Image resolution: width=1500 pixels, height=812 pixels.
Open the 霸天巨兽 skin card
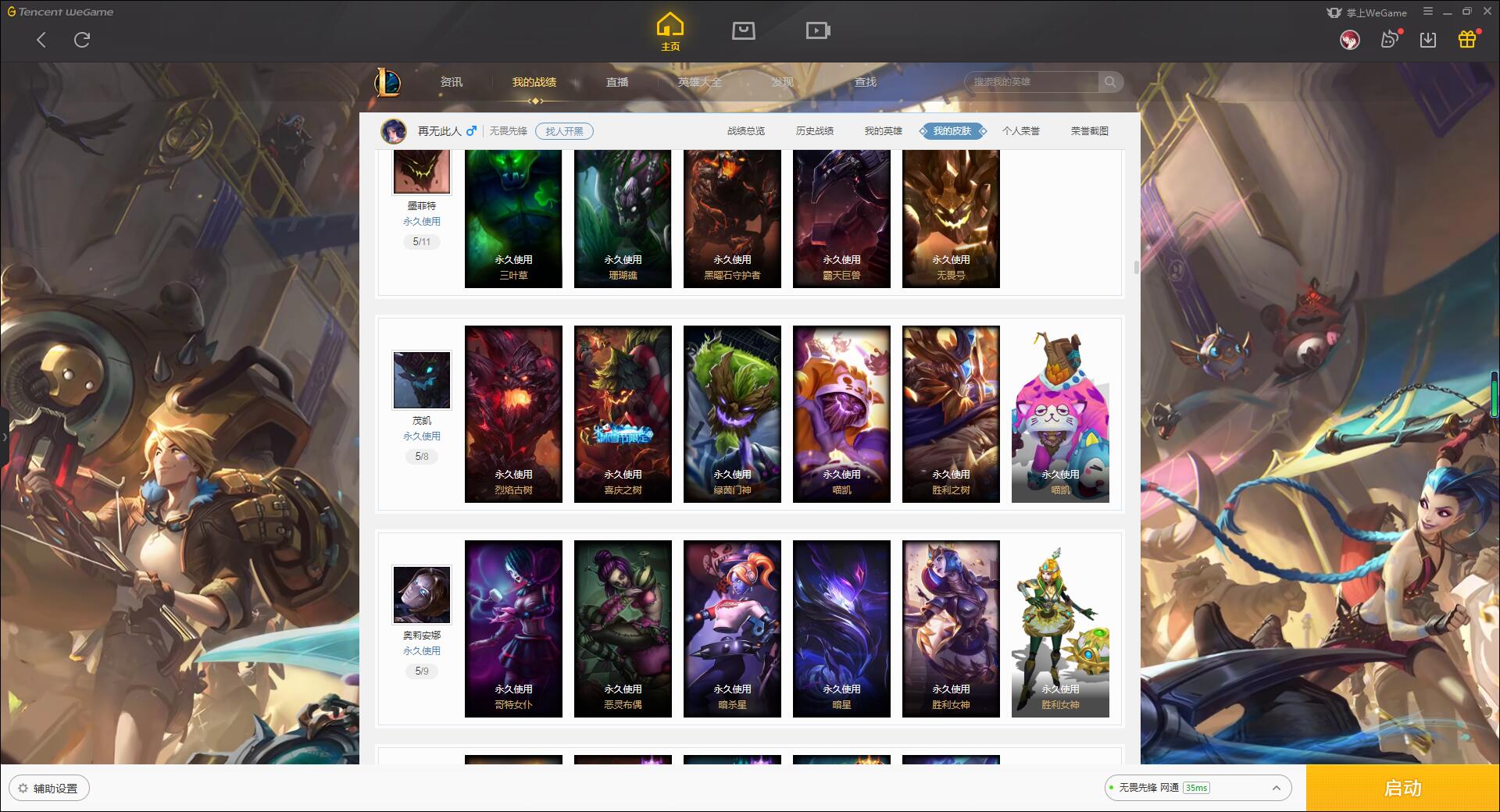click(x=841, y=219)
